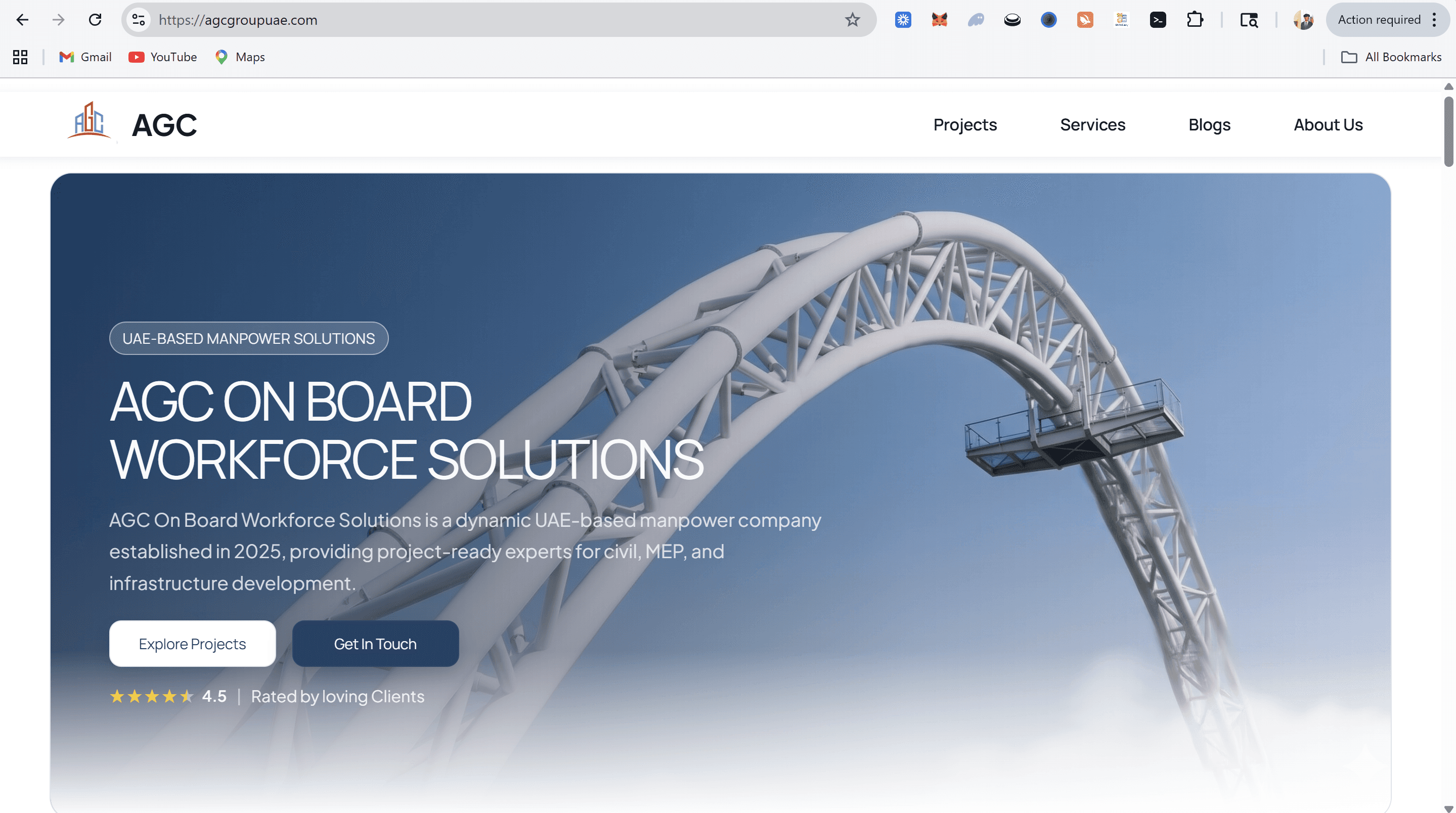Click the five-star rating icons
Screen dimensions: 1456x813
[152, 696]
